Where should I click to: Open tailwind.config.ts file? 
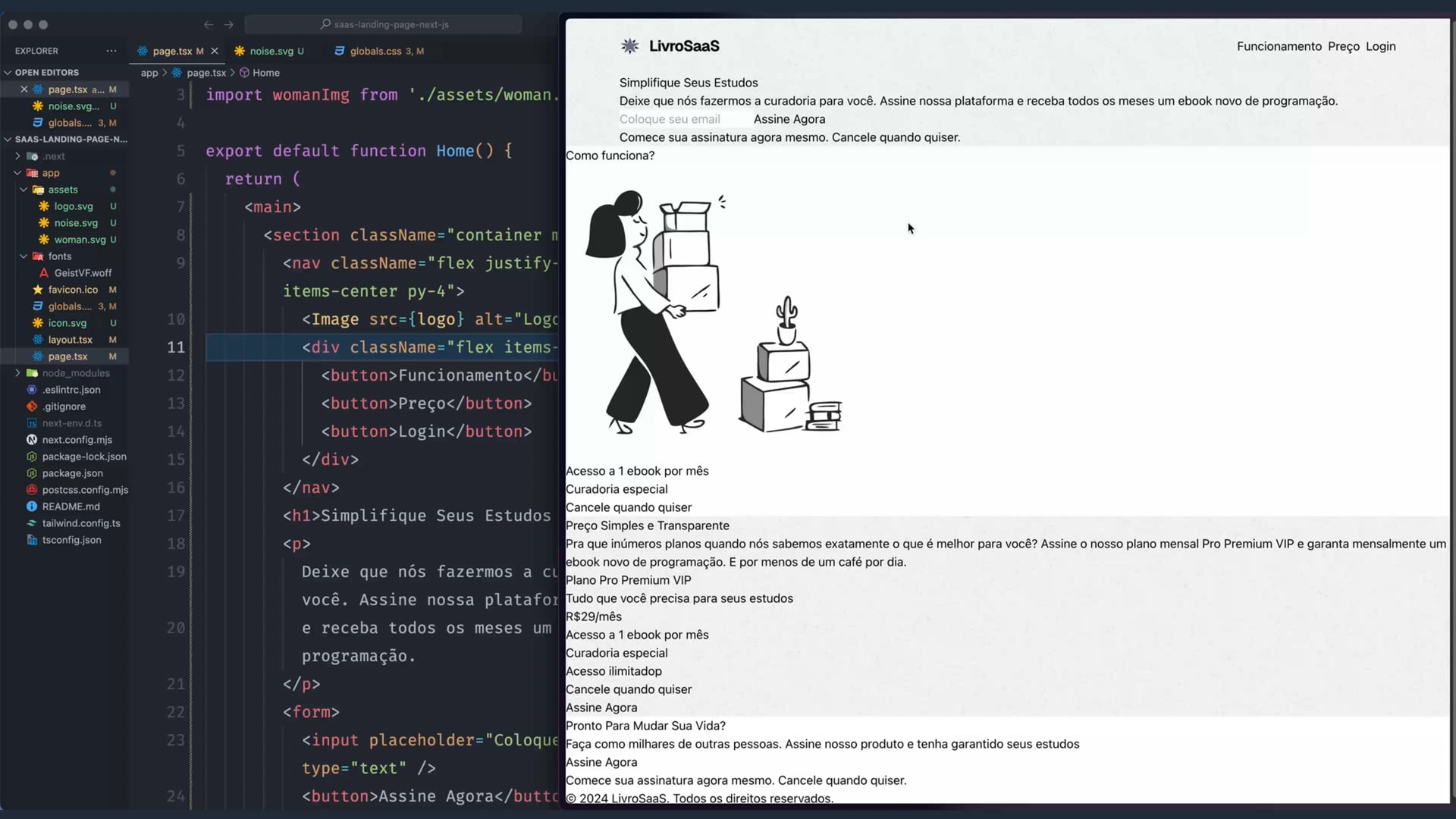point(80,523)
